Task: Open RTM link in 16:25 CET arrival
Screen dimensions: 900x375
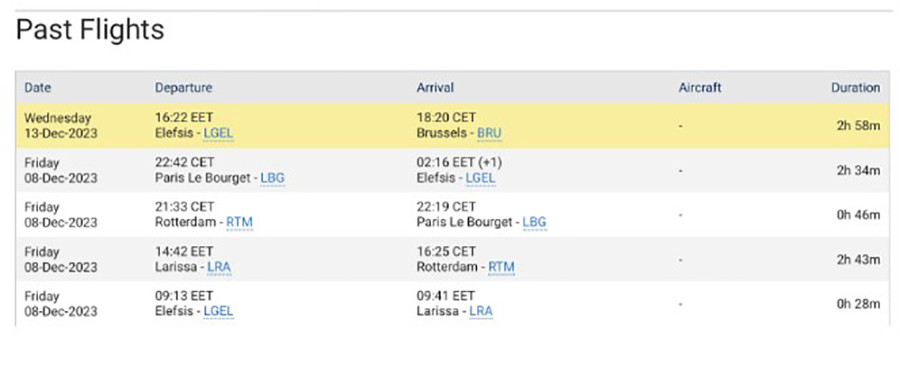Action: coord(501,267)
